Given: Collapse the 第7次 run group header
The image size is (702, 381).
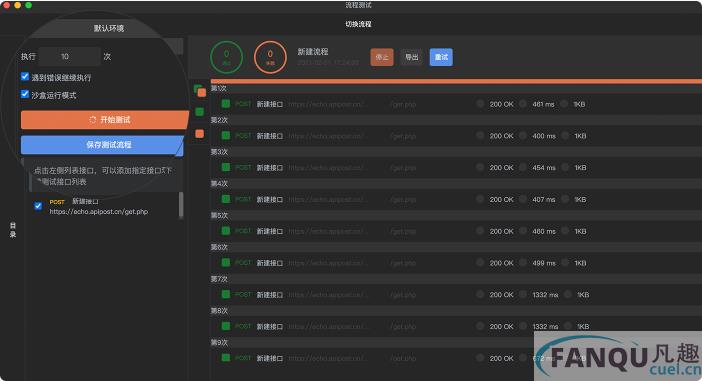Looking at the screenshot, I should click(456, 279).
